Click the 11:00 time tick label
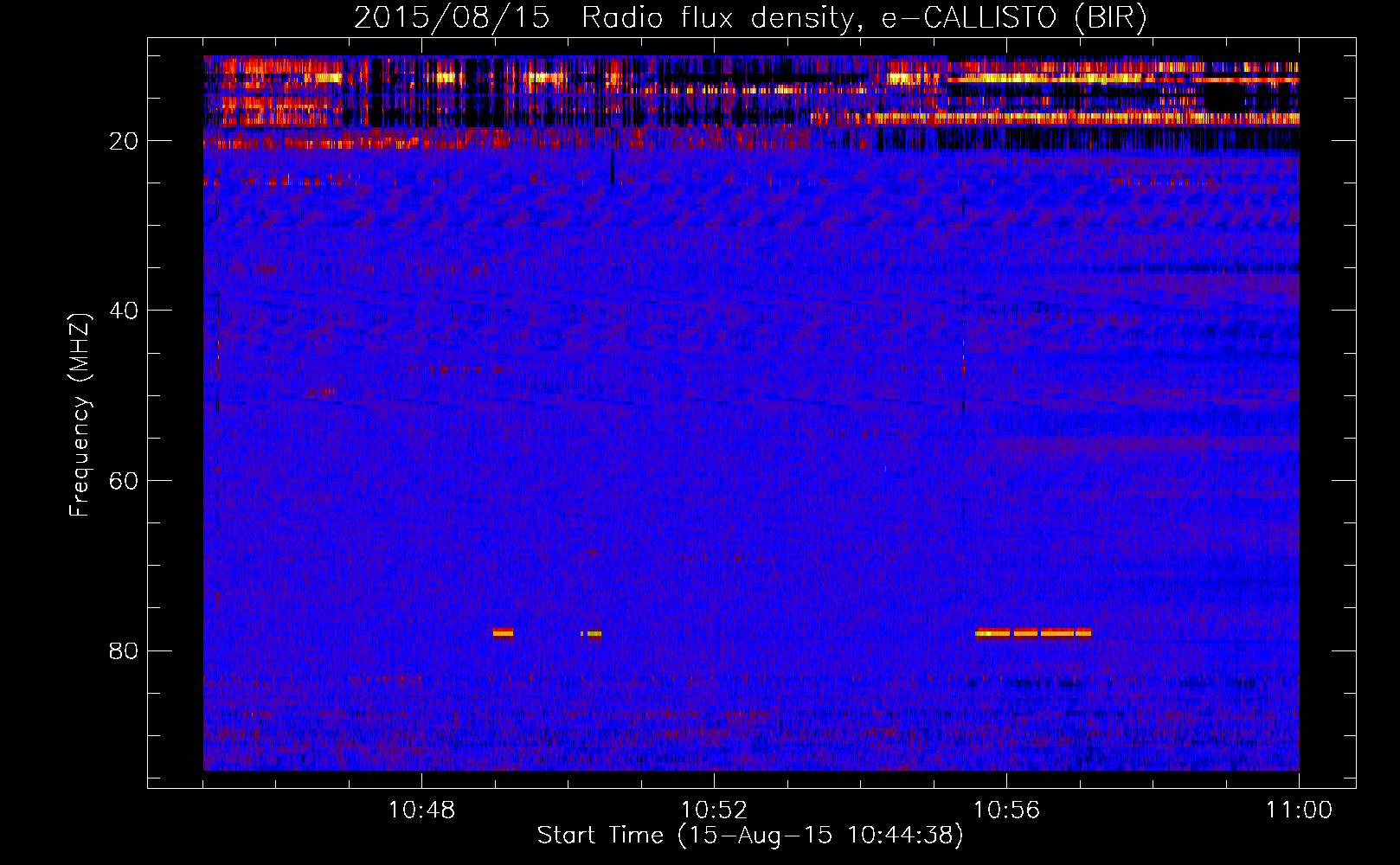 click(1299, 811)
